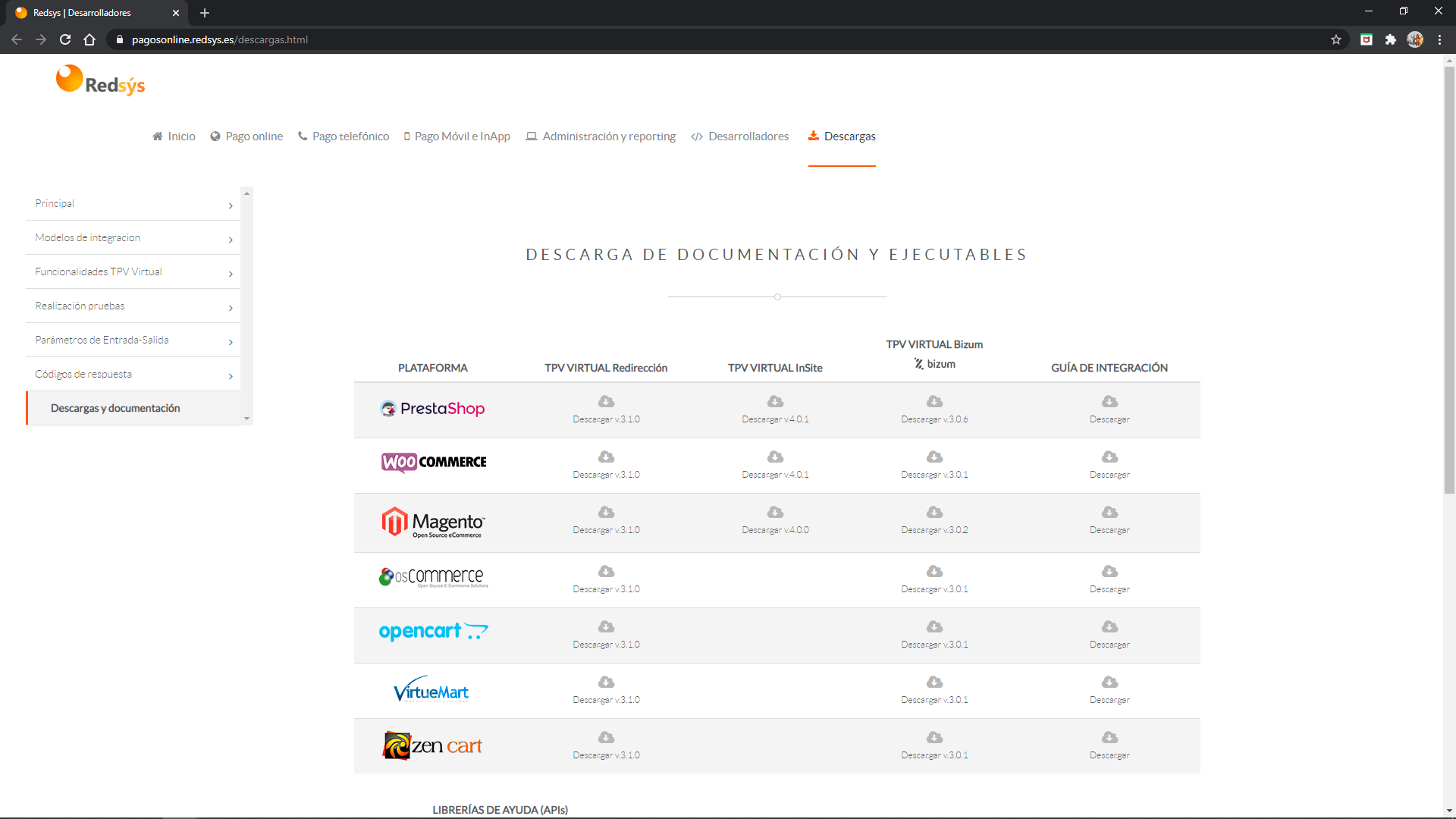Image resolution: width=1456 pixels, height=819 pixels.
Task: Click Zen Cart Bizum download cloud icon
Action: 934,737
